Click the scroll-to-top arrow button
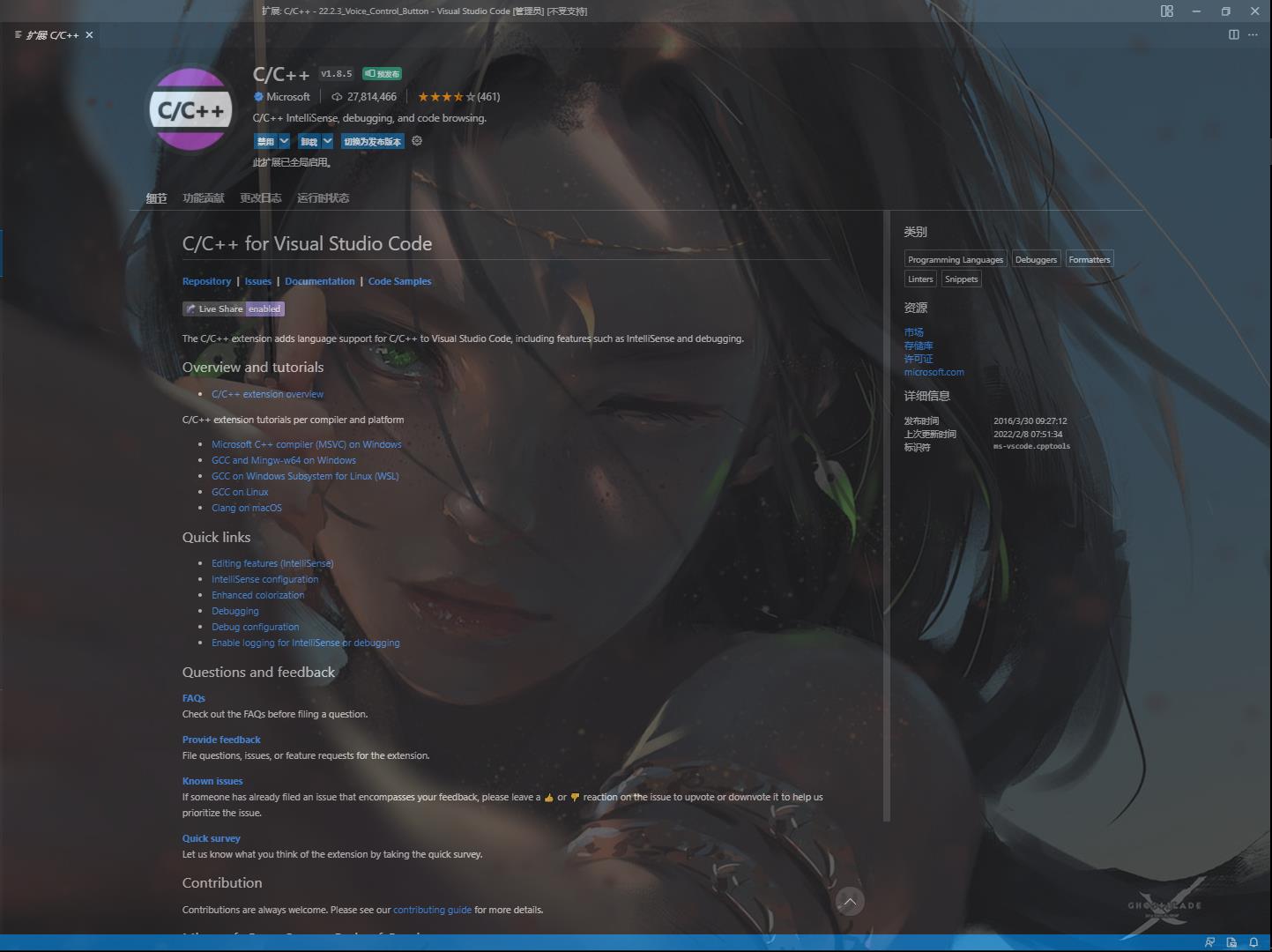 coord(850,901)
